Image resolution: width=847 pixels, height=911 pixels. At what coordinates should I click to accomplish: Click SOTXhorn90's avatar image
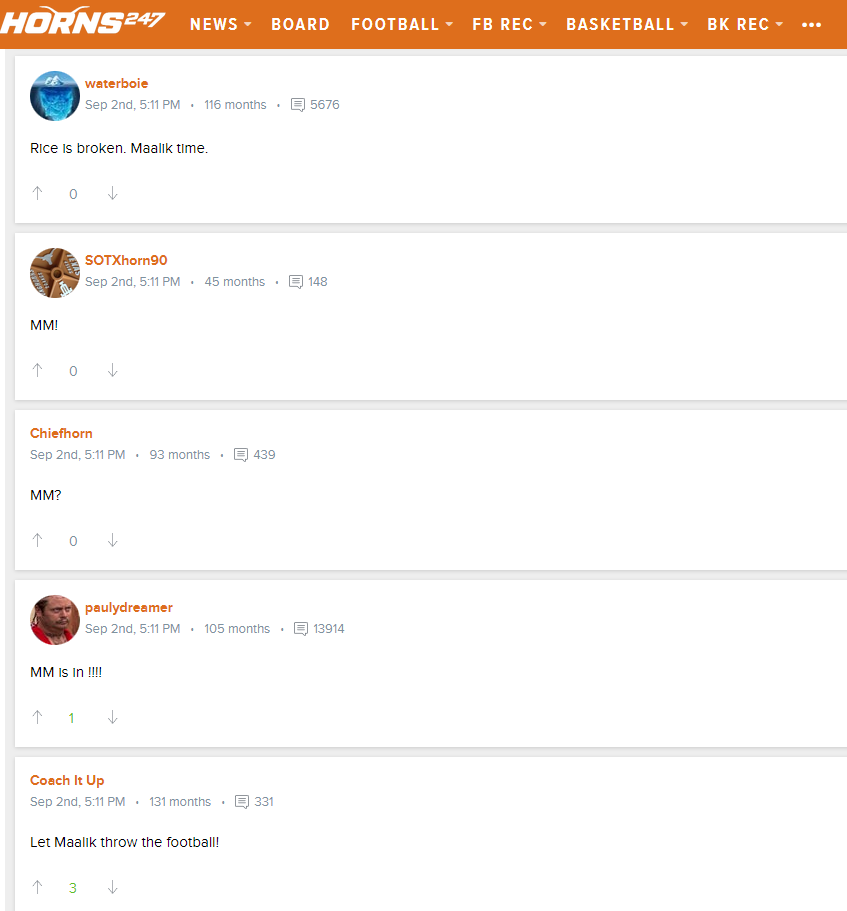tap(55, 273)
